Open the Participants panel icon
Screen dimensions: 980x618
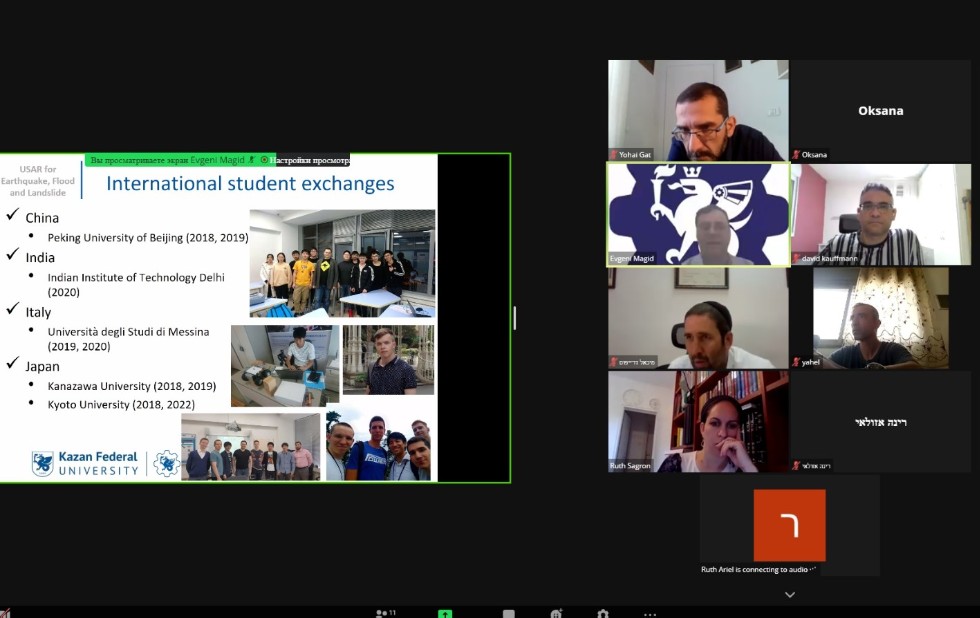[x=382, y=613]
